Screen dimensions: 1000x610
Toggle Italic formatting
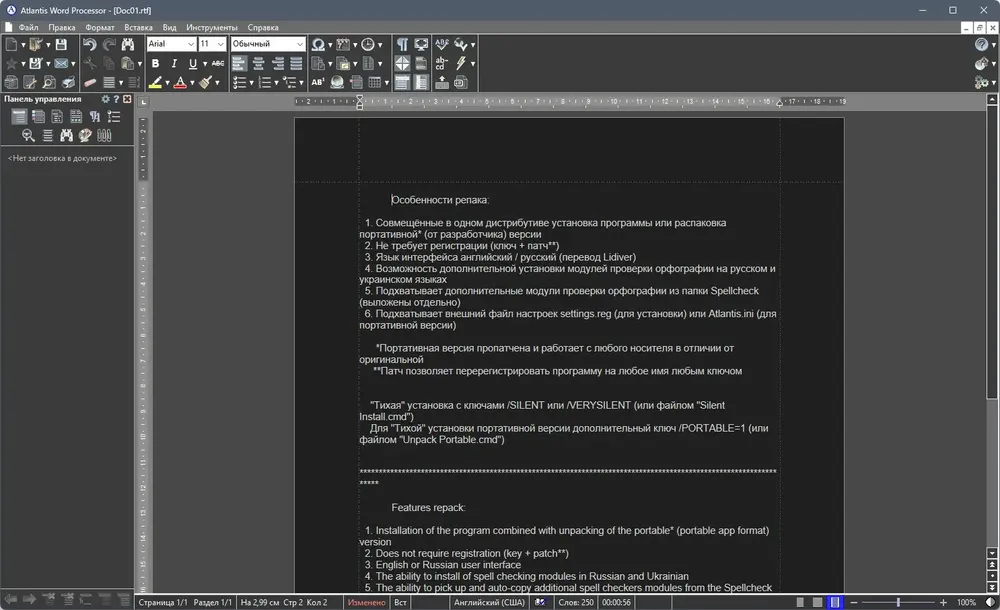point(173,63)
